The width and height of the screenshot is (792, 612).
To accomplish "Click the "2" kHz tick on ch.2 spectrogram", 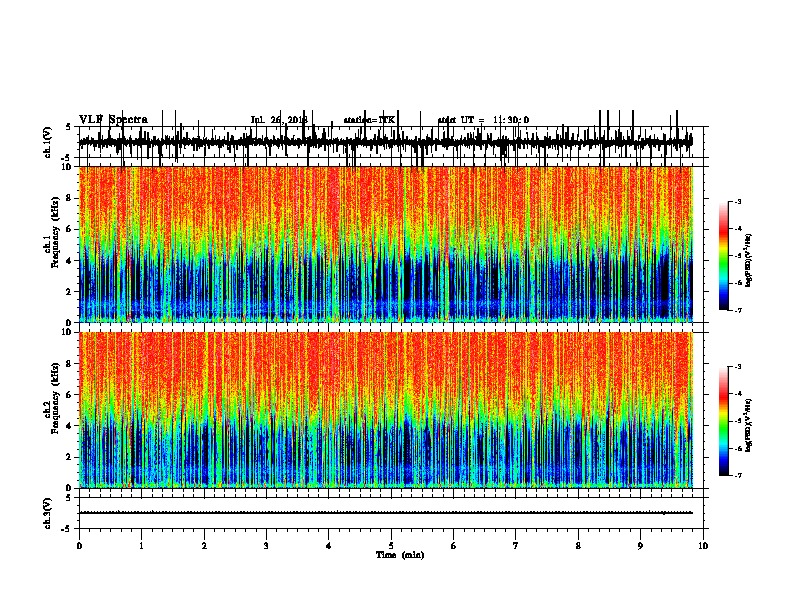I will pos(69,457).
